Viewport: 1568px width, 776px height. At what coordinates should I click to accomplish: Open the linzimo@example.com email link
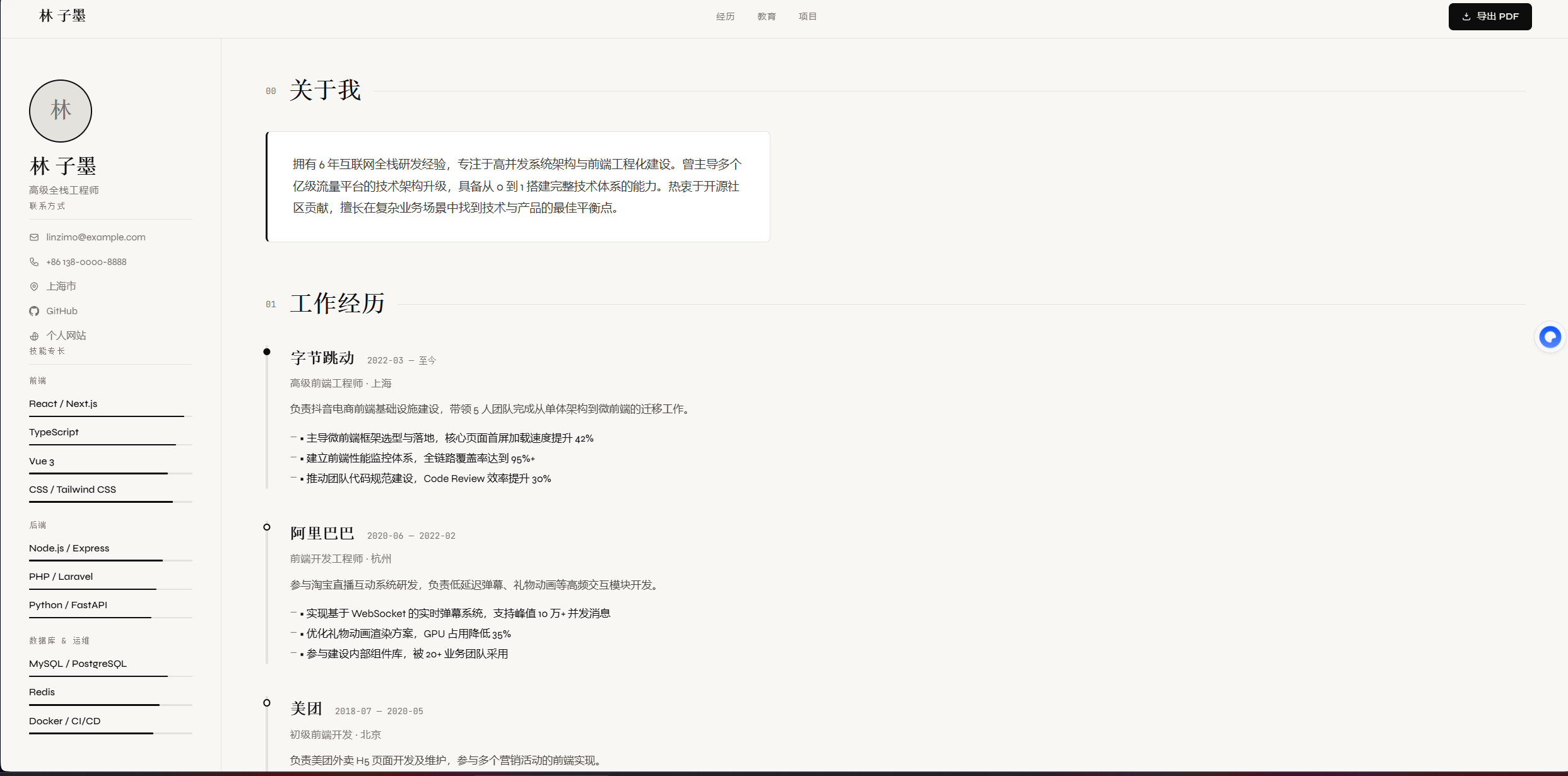point(95,237)
